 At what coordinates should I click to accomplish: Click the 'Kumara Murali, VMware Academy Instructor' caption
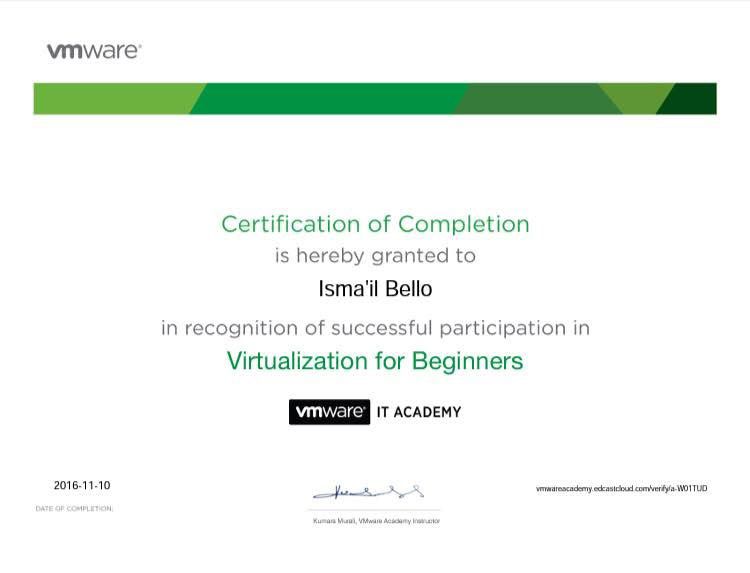click(376, 521)
